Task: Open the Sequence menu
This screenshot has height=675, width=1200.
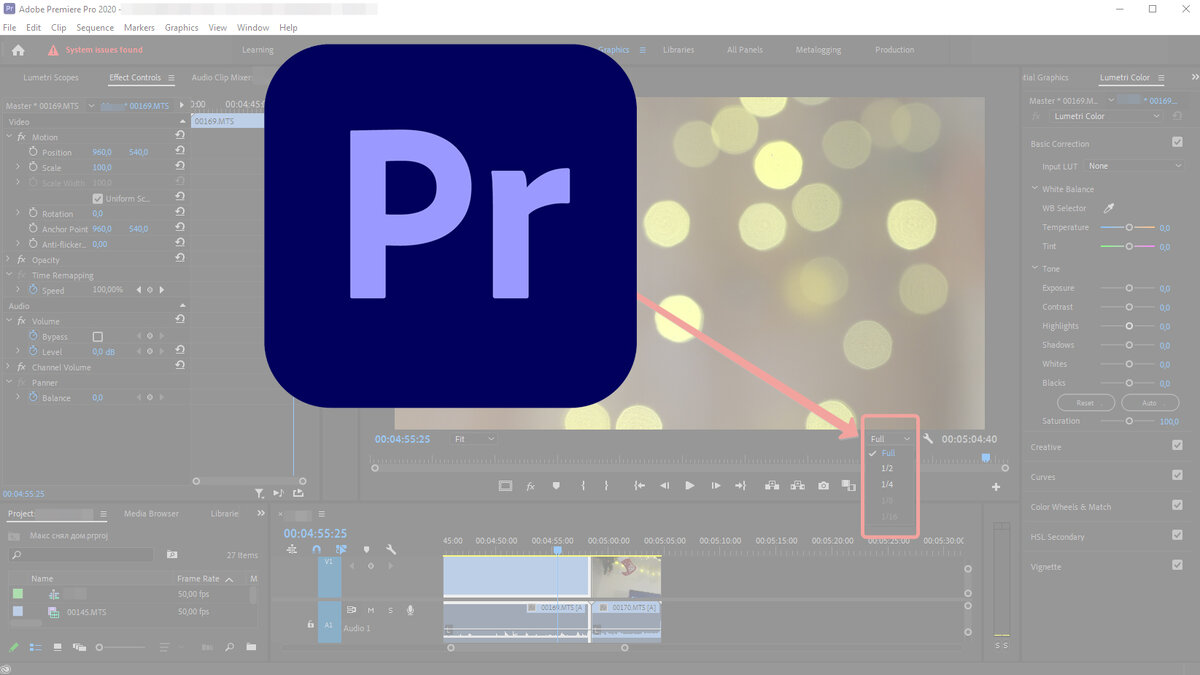Action: (95, 28)
